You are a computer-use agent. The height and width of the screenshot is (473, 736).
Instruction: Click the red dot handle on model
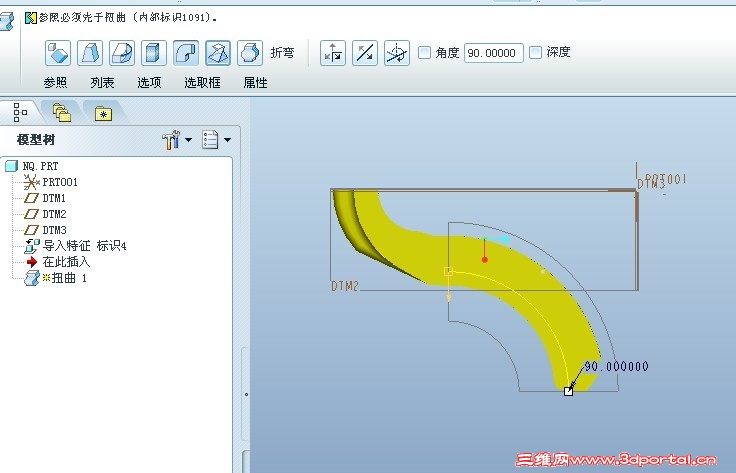[485, 259]
